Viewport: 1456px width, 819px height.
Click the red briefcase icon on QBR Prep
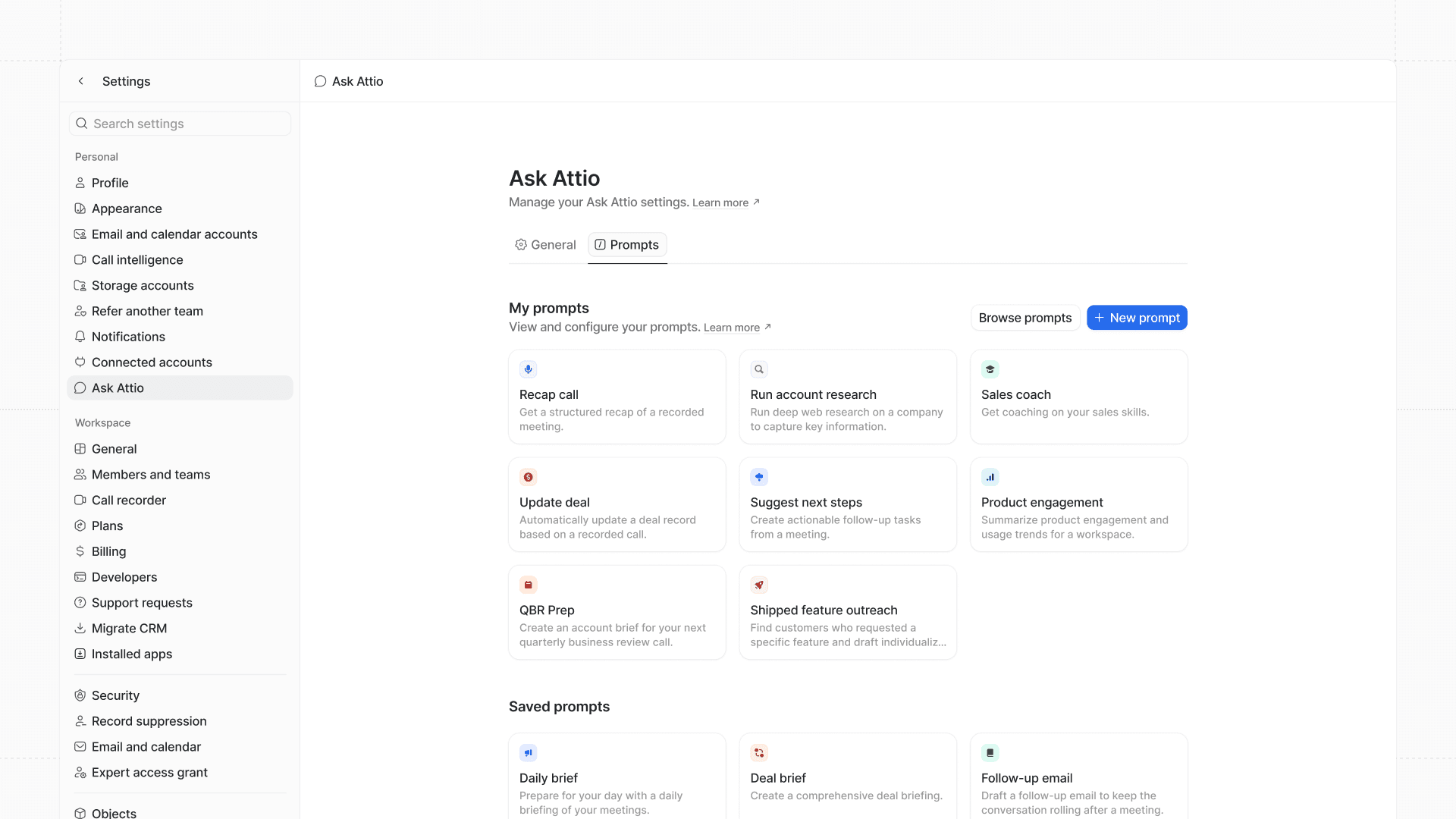pyautogui.click(x=528, y=585)
